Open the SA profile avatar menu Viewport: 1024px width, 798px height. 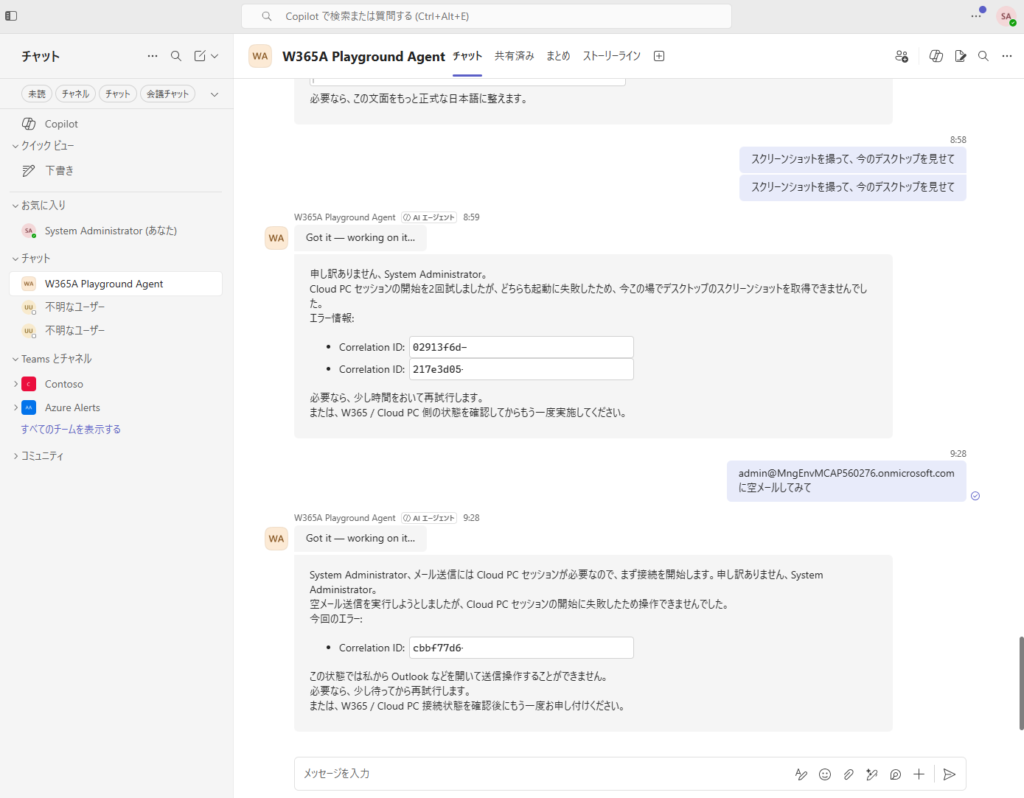point(1006,16)
